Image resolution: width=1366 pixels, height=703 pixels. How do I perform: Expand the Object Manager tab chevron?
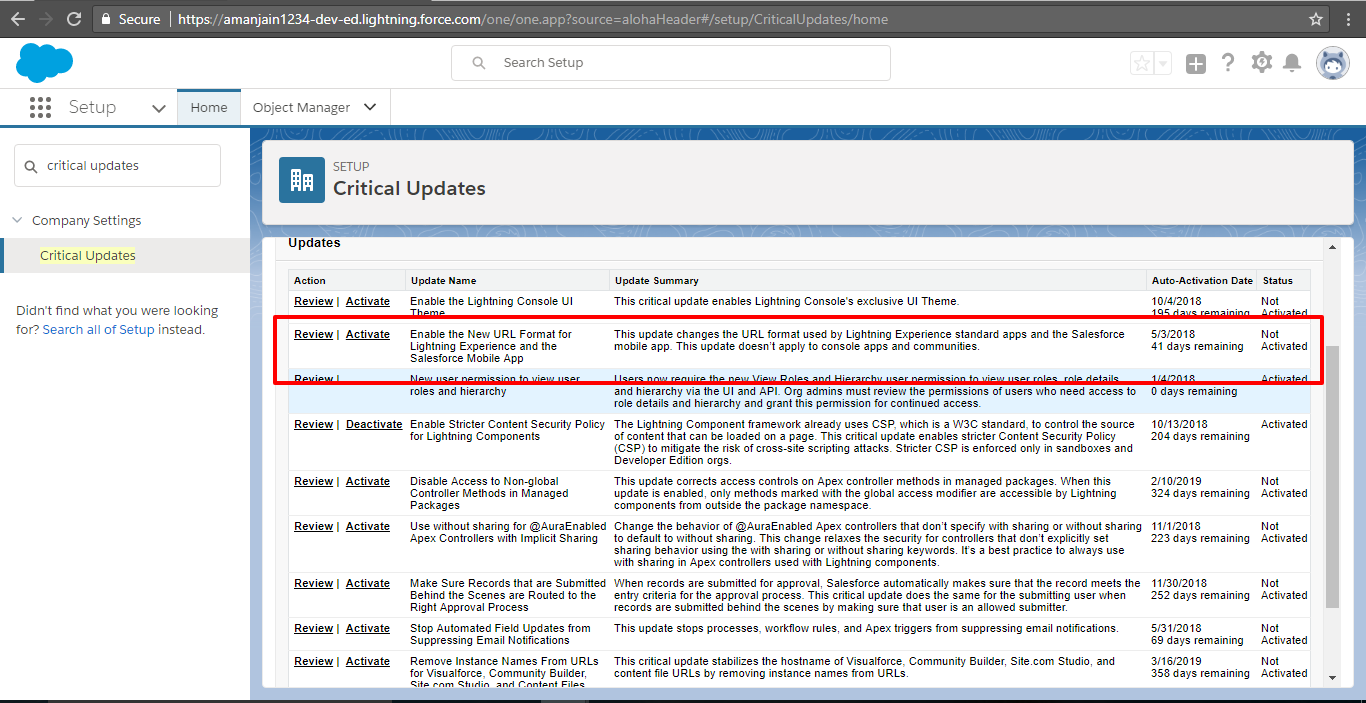coord(370,107)
